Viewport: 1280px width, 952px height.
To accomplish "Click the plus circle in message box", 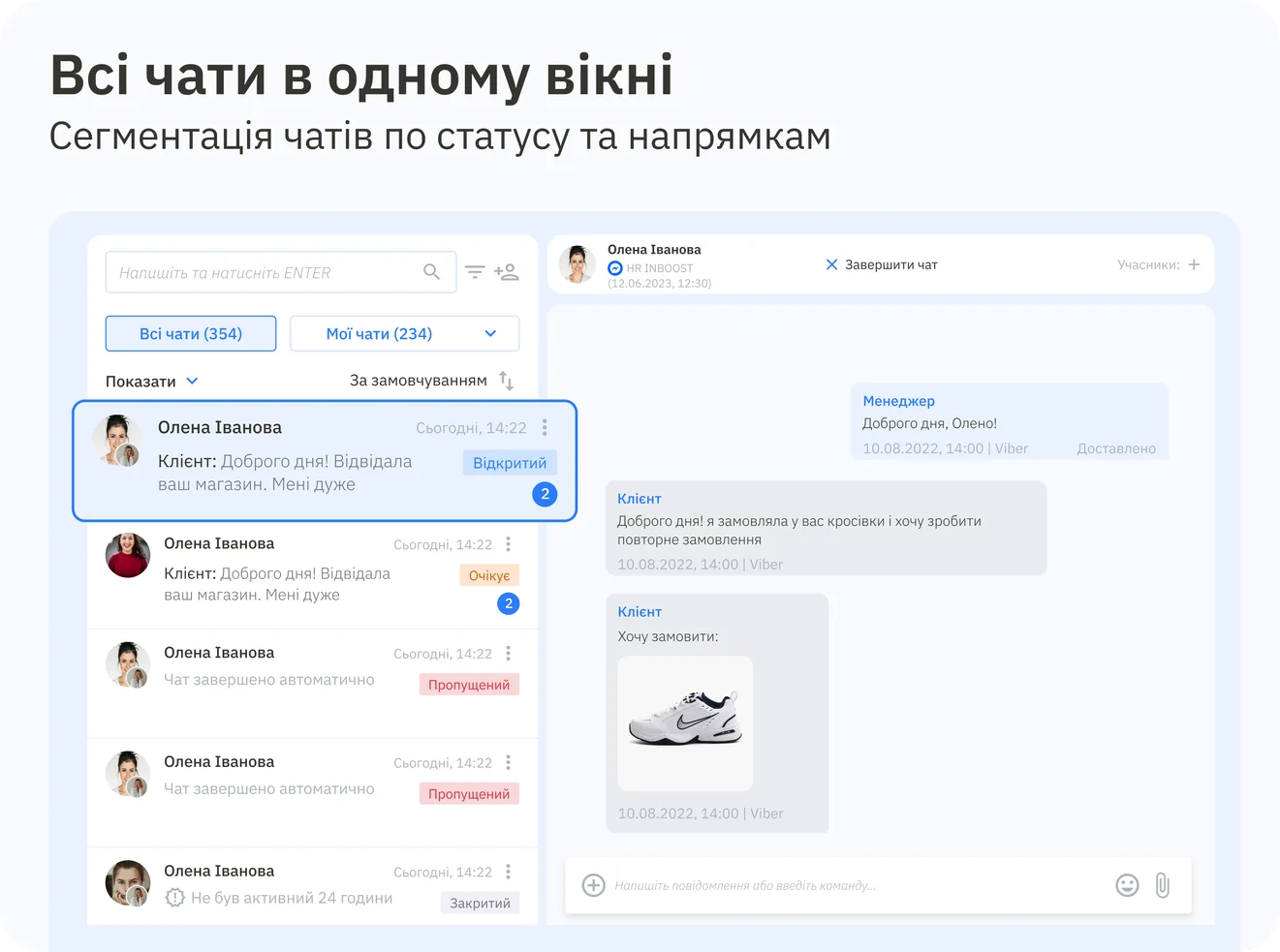I will 594,885.
